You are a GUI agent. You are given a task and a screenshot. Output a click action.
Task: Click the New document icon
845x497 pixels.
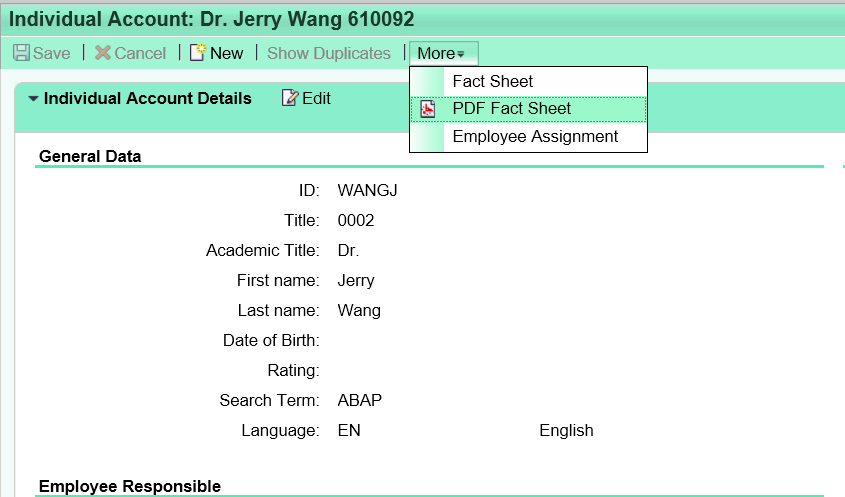tap(198, 52)
